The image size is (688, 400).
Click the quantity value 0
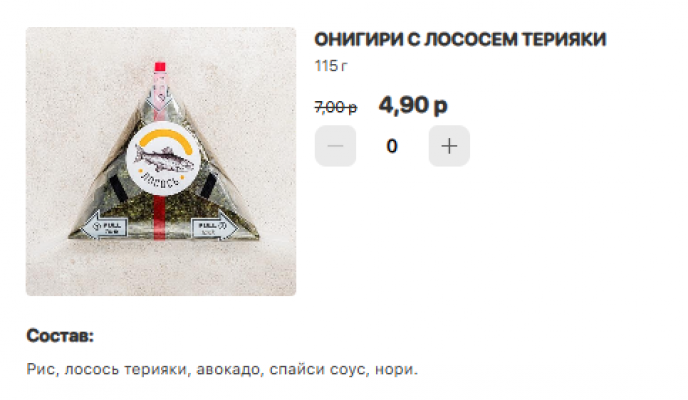coord(392,146)
